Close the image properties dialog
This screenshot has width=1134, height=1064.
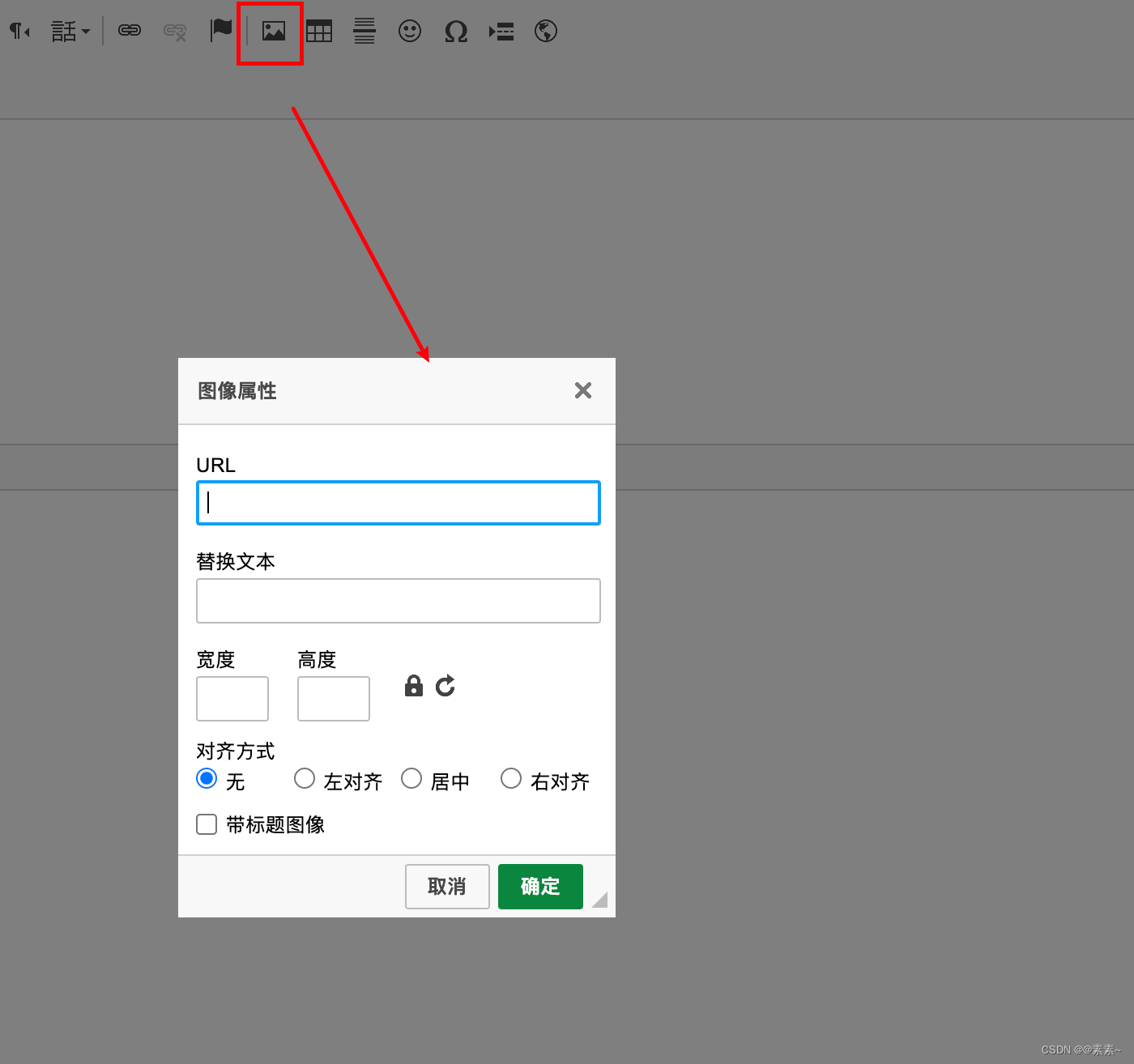tap(583, 390)
